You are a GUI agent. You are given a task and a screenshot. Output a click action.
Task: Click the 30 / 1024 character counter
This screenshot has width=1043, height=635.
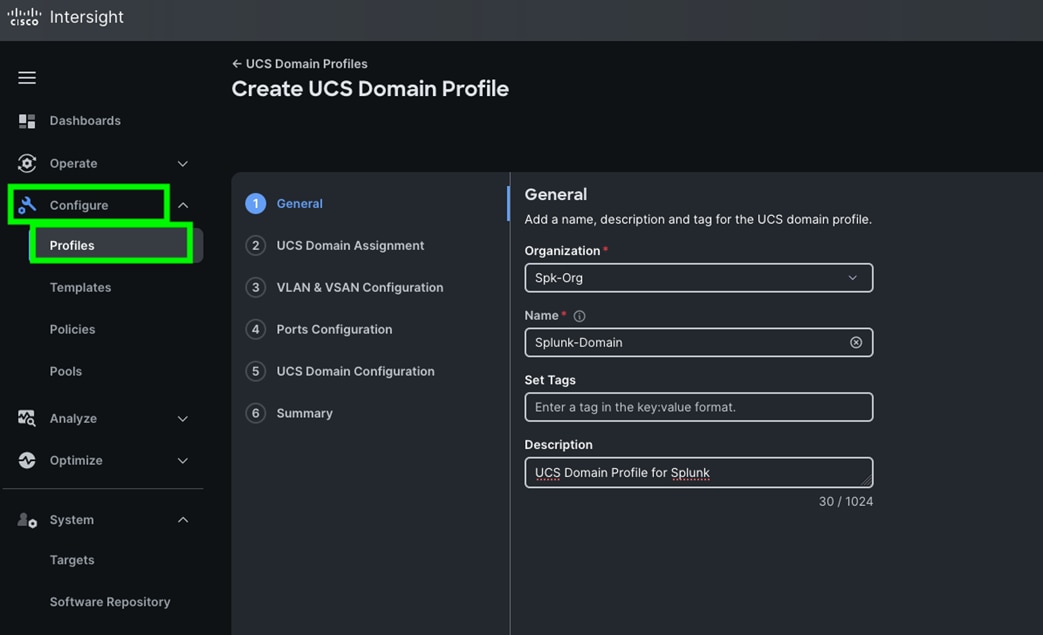[845, 501]
